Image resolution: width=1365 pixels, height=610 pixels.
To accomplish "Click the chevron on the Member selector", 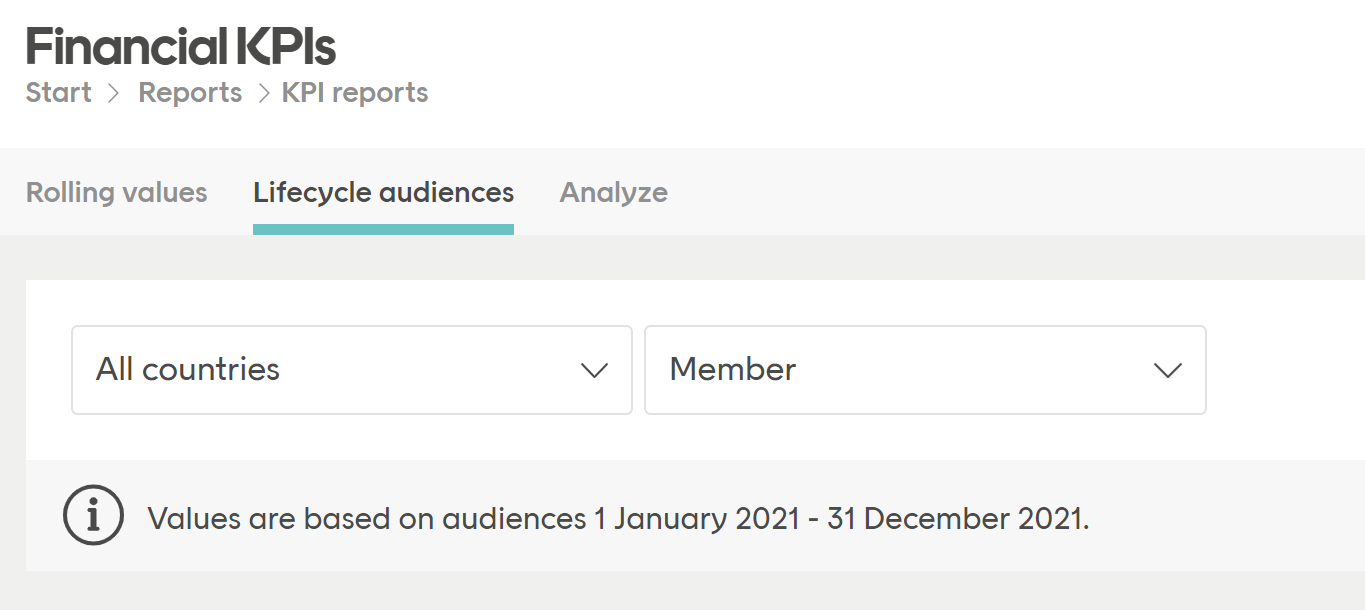I will pos(1167,370).
